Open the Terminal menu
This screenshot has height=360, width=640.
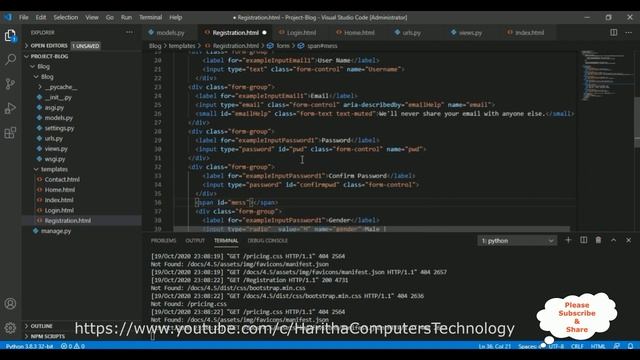pos(151,17)
